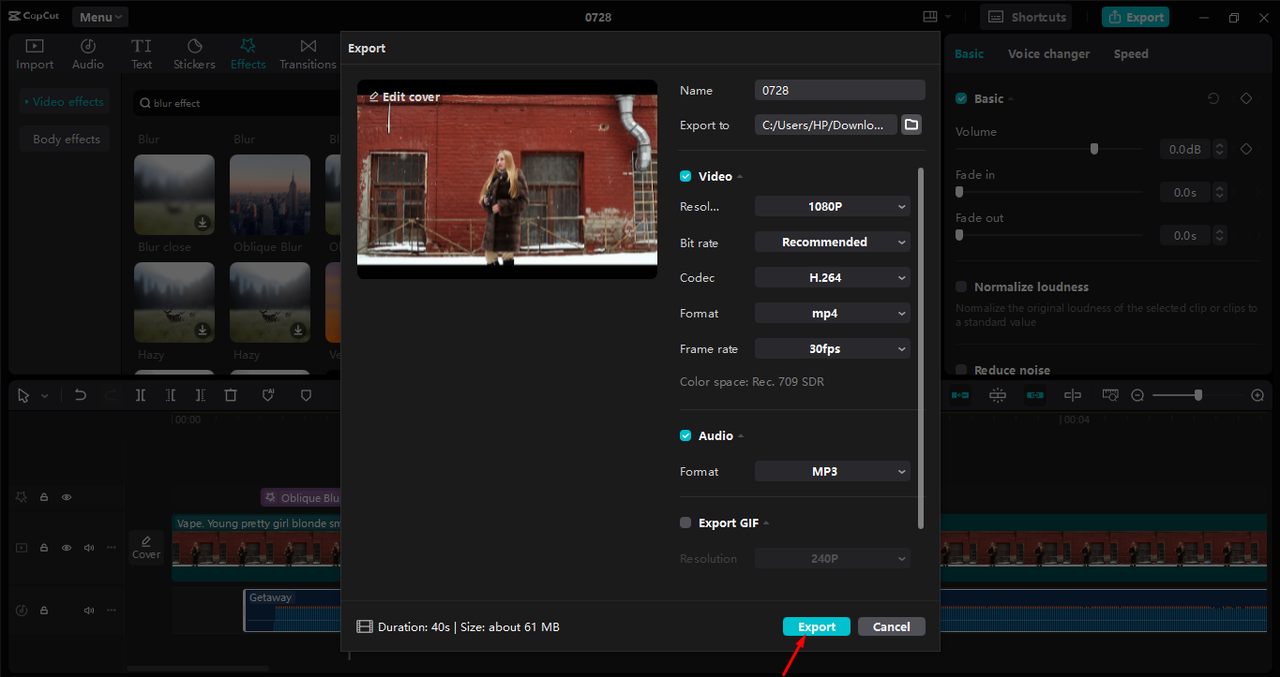Click the Split tool in the timeline toolbar
The image size is (1280, 677).
point(140,396)
